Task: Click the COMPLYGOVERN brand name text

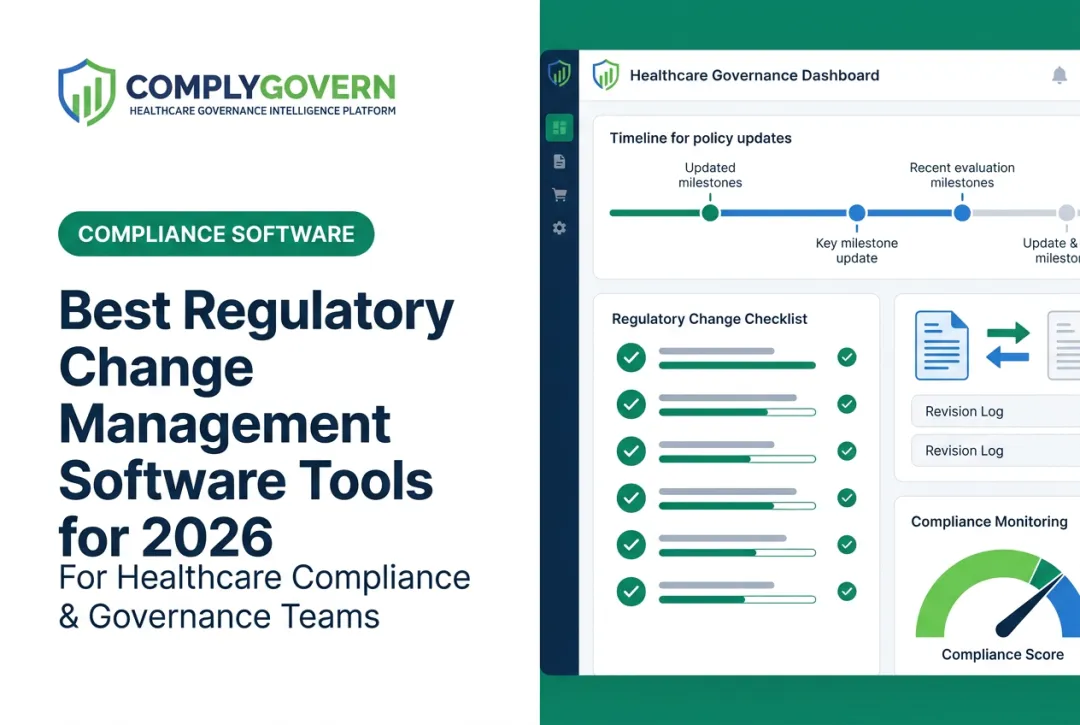Action: tap(260, 87)
